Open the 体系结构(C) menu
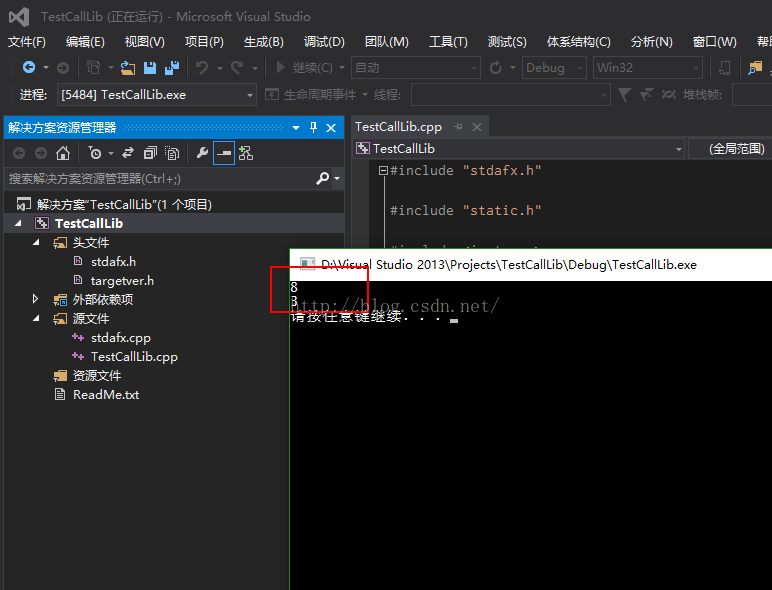 click(579, 42)
